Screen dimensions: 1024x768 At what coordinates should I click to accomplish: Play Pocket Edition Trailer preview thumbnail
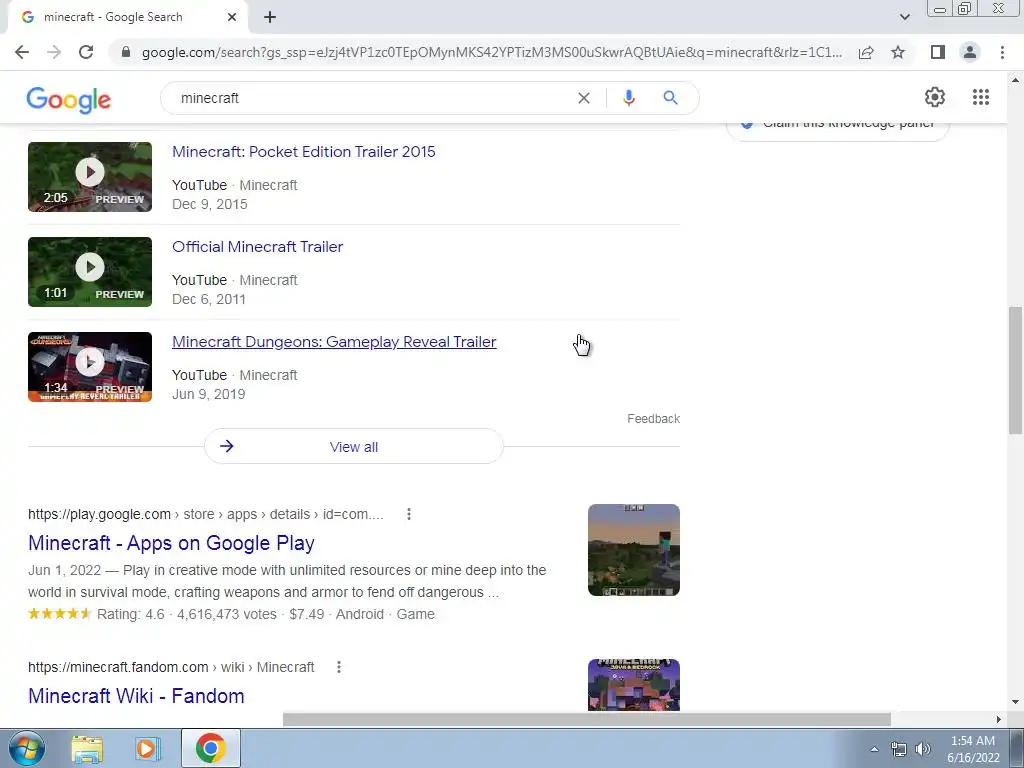[x=90, y=177]
